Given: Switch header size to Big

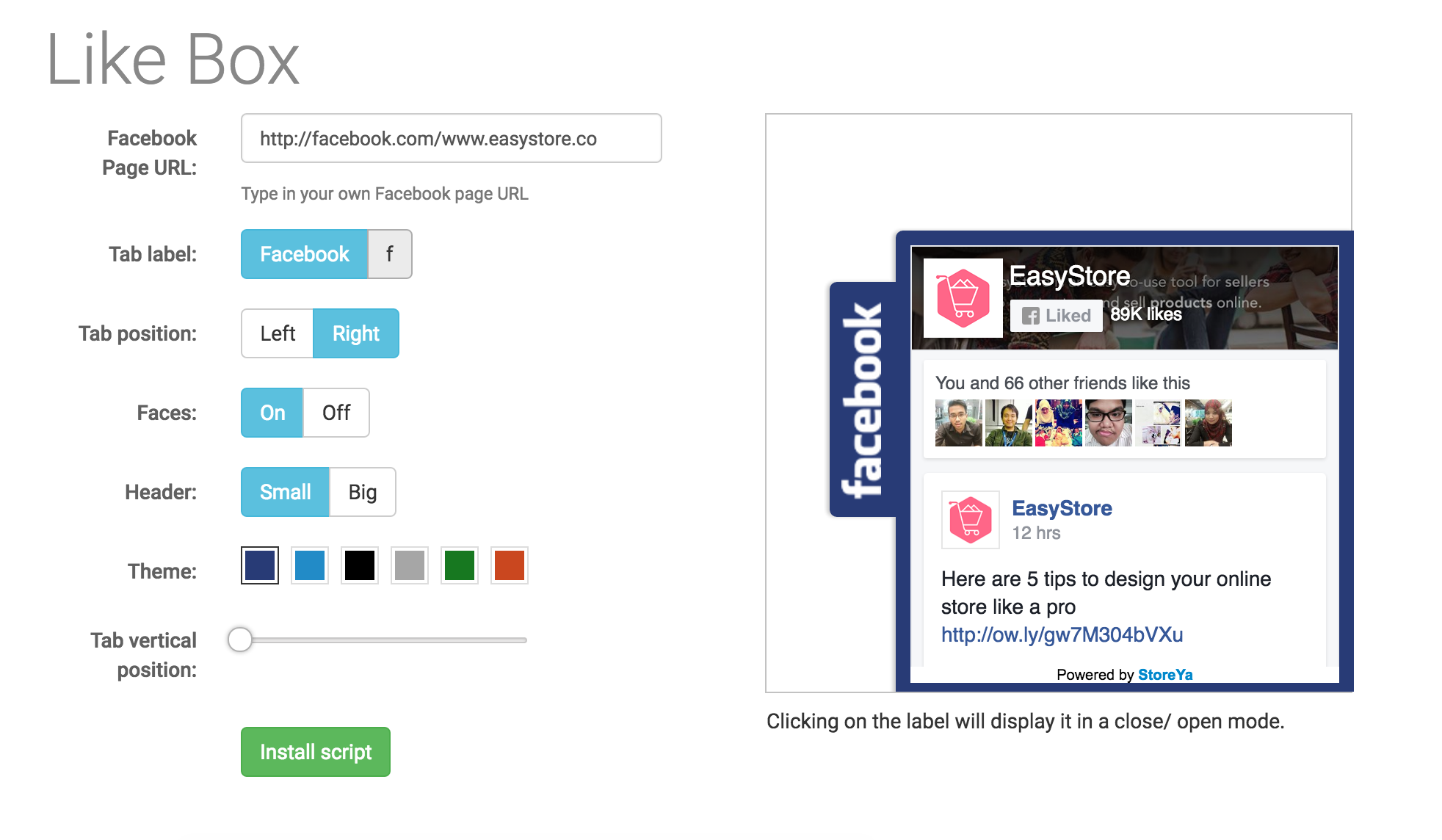Looking at the screenshot, I should pos(363,492).
